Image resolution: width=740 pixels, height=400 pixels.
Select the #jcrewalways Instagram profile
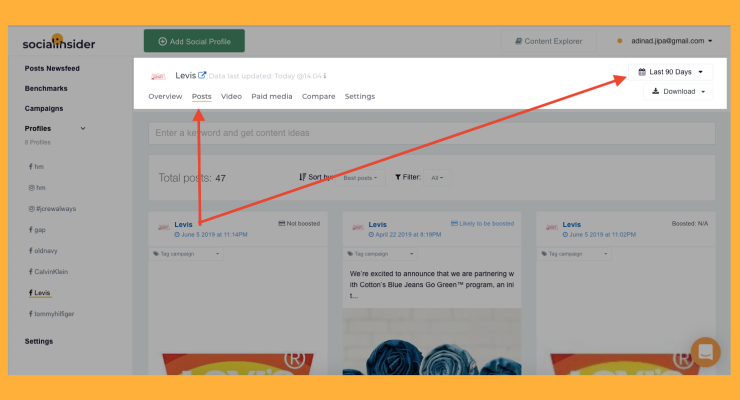coord(52,208)
